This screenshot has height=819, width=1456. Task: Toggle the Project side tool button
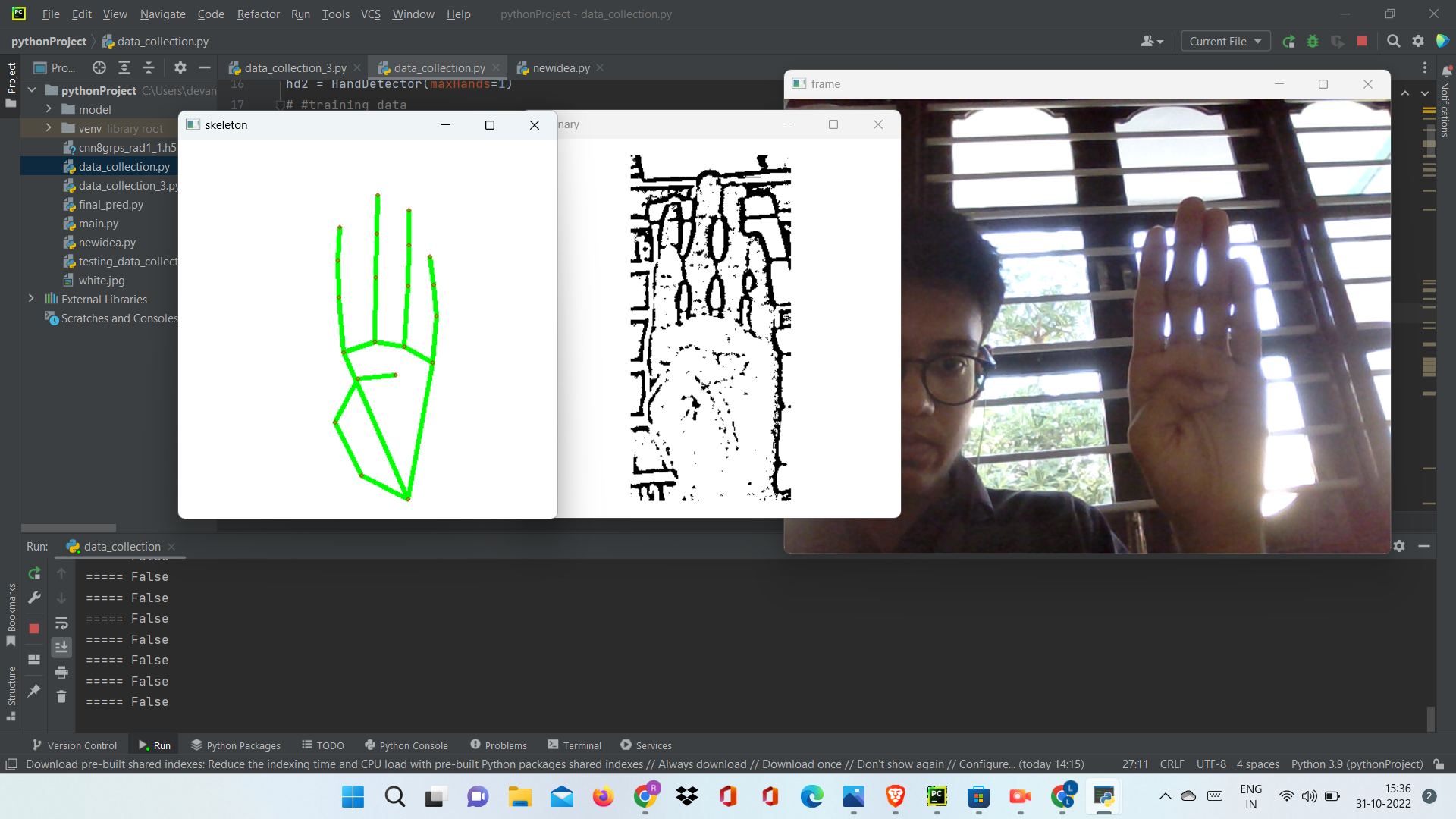coord(11,84)
